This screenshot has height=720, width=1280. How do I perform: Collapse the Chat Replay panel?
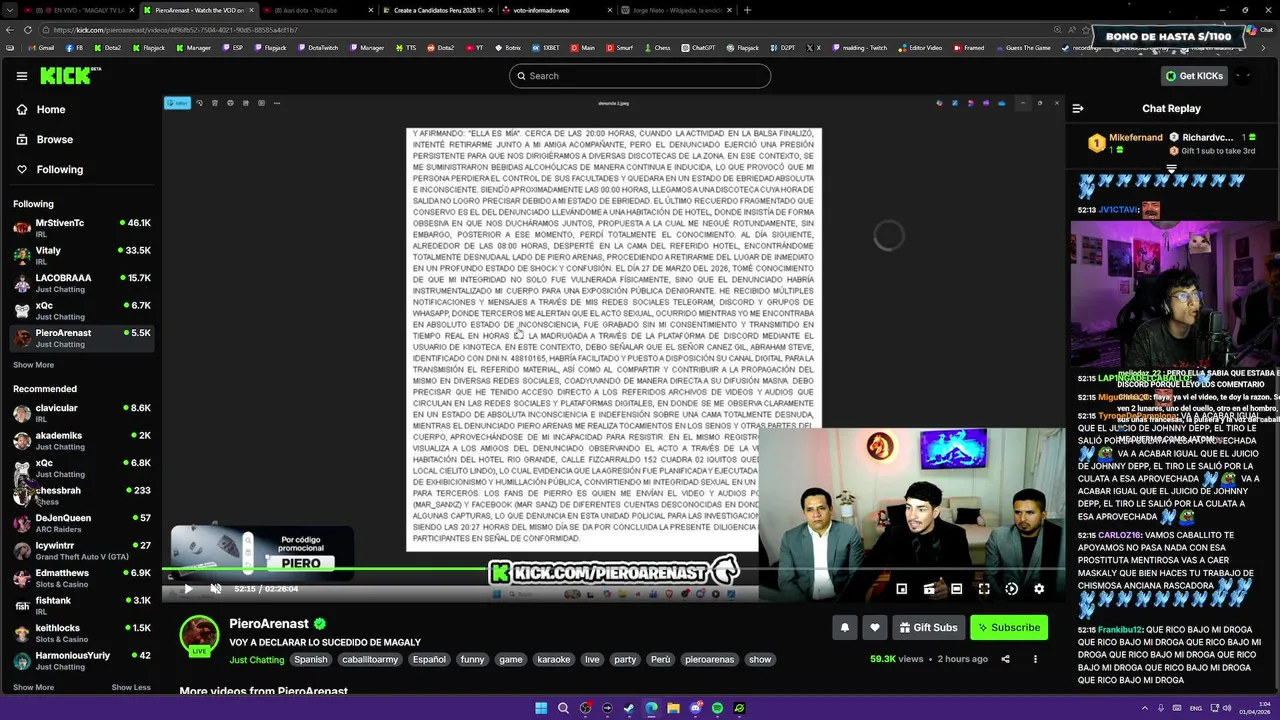(x=1078, y=108)
